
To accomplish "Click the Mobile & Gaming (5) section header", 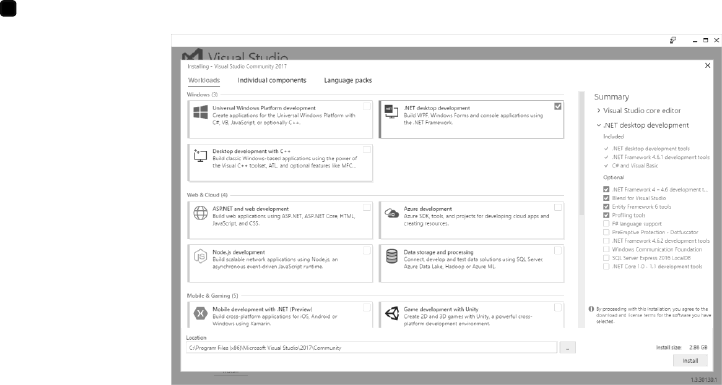I will 212,296.
